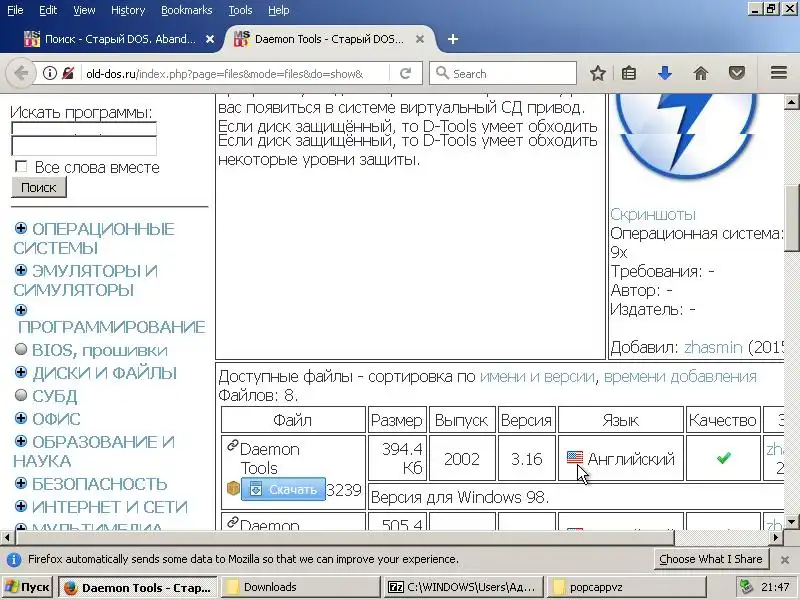This screenshot has width=800, height=600.
Task: Open the Пуск start menu
Action: (x=28, y=587)
